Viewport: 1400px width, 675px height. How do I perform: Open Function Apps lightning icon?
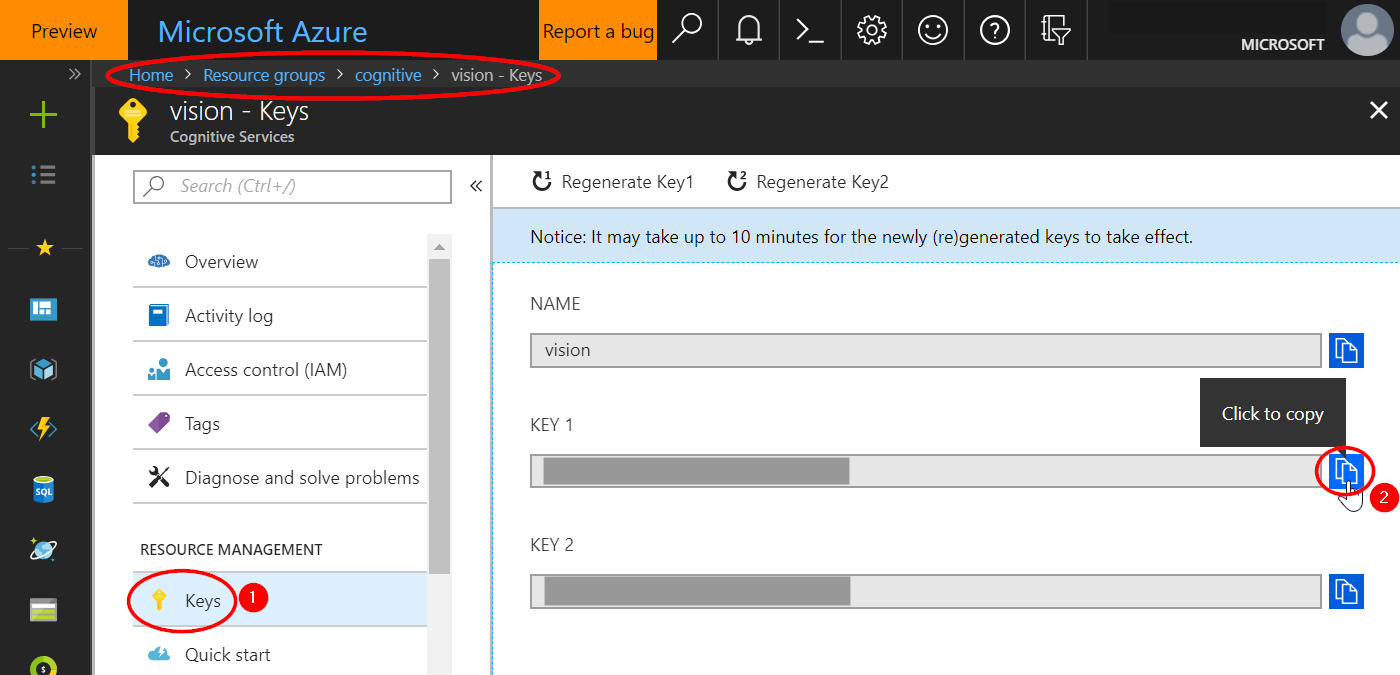(44, 429)
